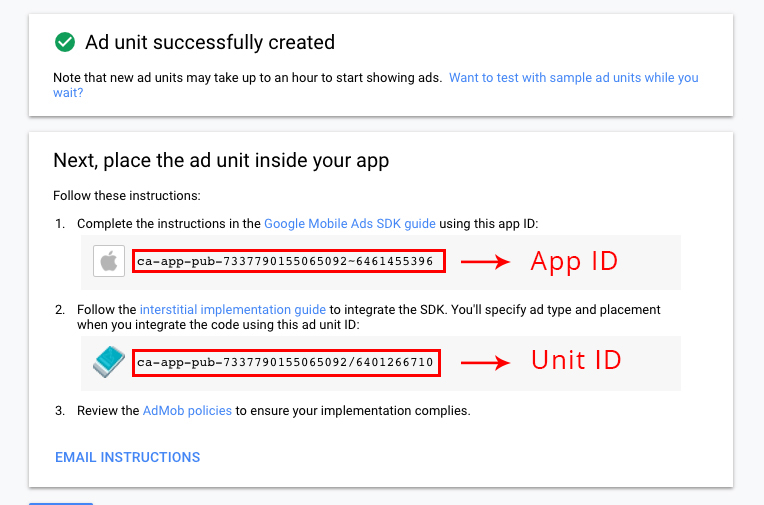Click the teal ad unit icon
Screen dimensions: 764x505
[x=109, y=362]
